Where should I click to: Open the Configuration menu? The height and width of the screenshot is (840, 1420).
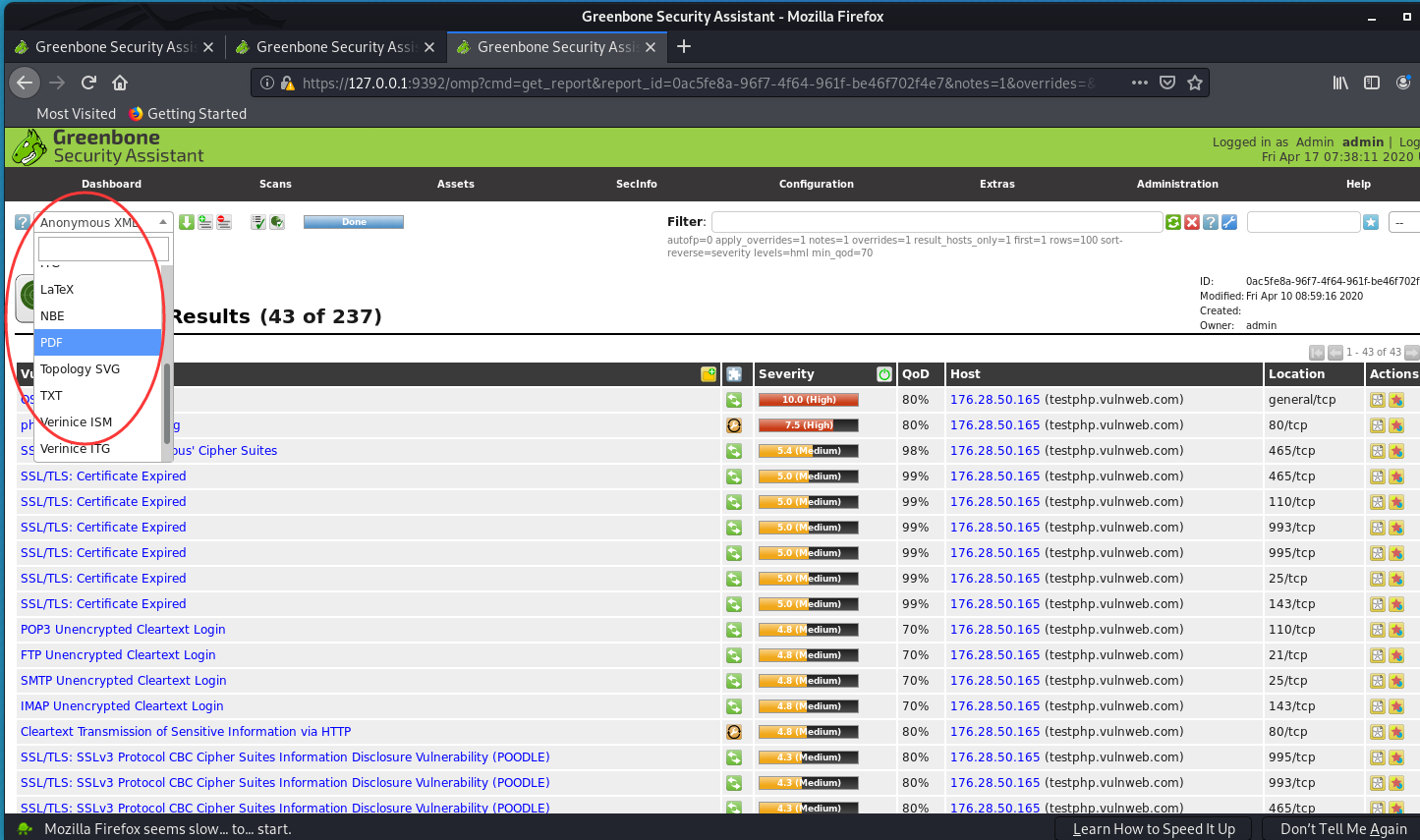point(817,184)
